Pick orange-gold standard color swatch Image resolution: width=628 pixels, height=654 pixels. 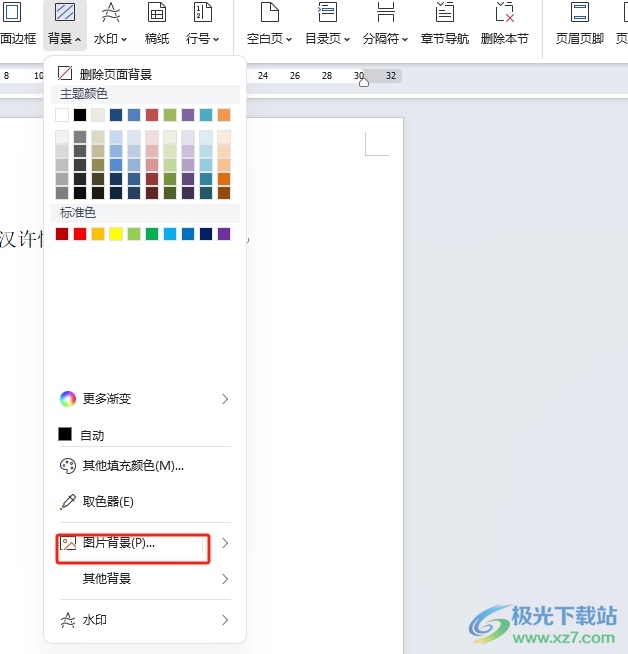pos(98,234)
